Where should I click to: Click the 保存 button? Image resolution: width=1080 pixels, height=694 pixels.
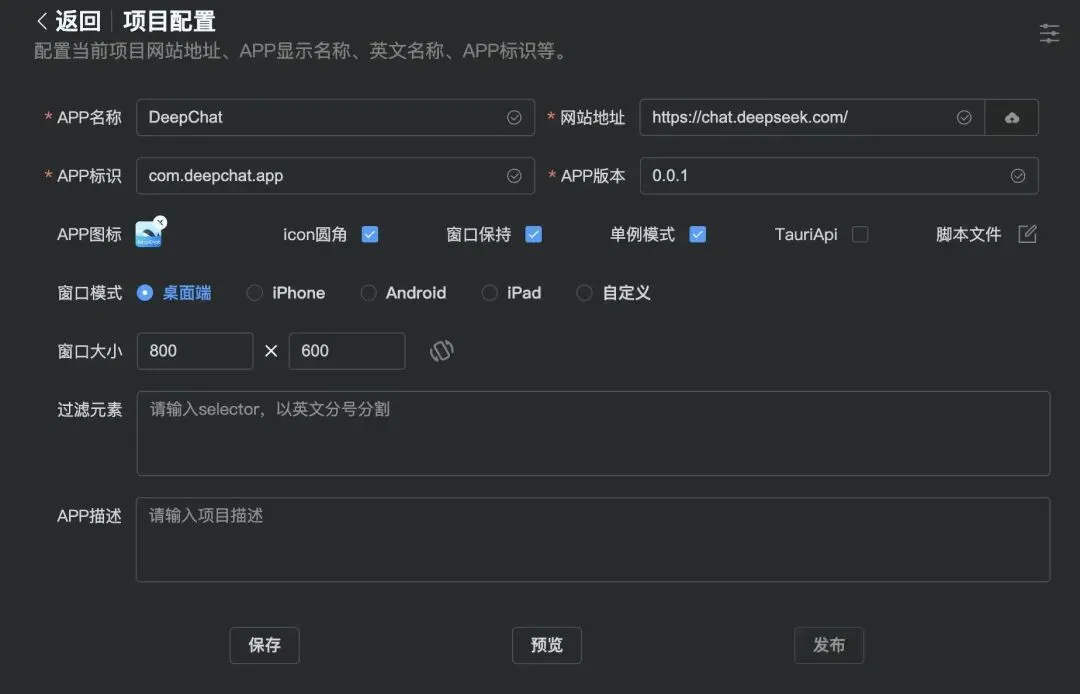(x=264, y=645)
